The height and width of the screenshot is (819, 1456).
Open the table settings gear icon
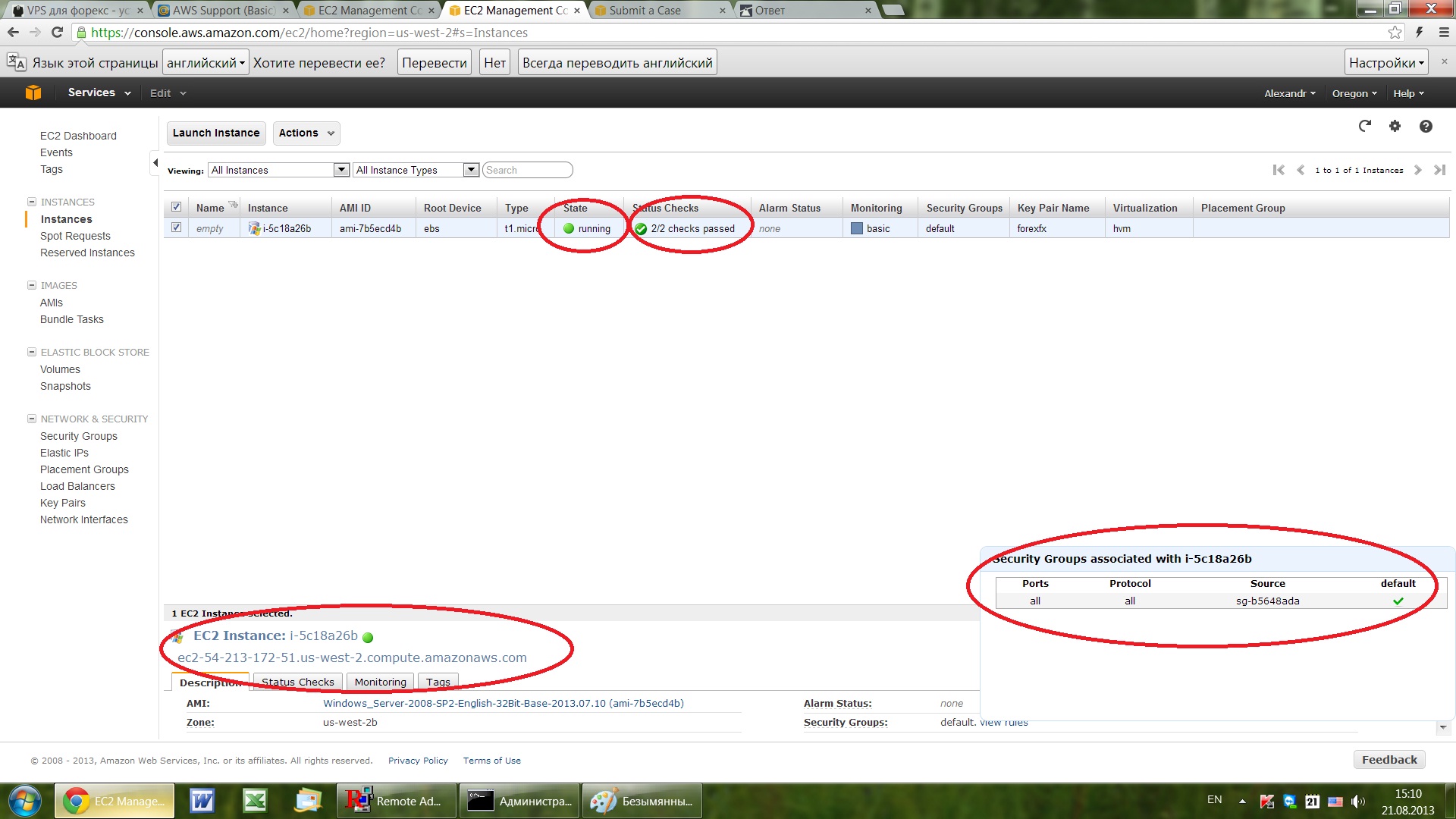click(x=1395, y=126)
